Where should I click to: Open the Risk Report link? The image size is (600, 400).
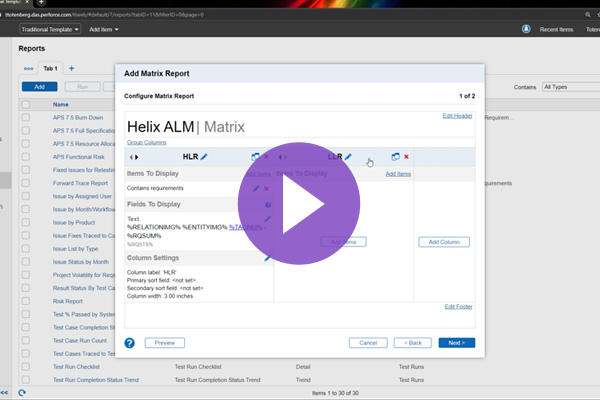[x=68, y=301]
